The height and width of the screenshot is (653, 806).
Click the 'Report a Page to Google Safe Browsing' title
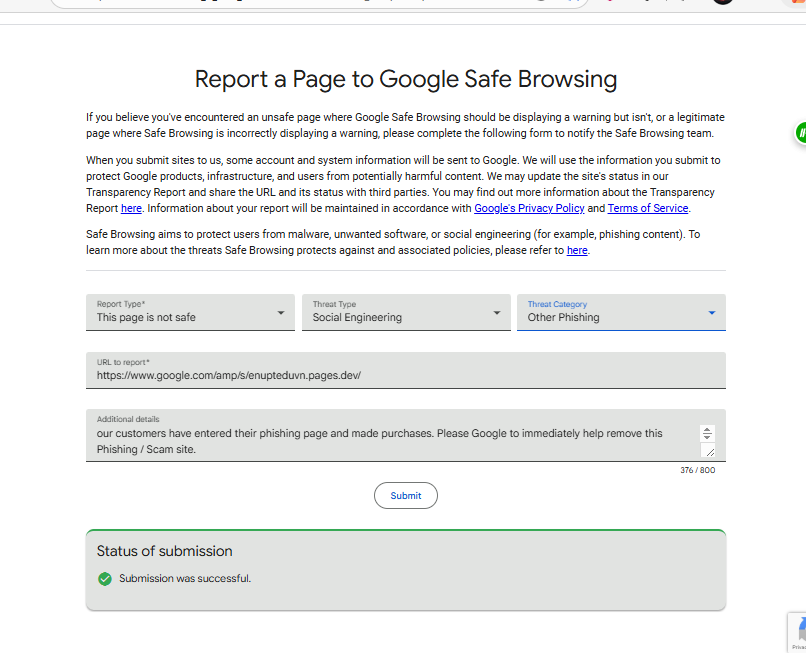pos(406,80)
